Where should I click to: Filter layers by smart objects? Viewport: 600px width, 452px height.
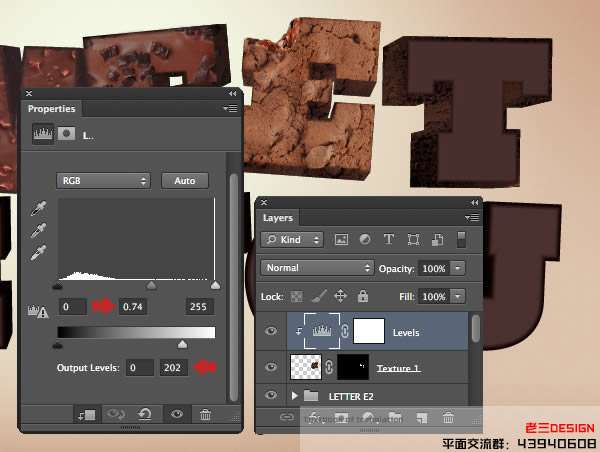[437, 240]
